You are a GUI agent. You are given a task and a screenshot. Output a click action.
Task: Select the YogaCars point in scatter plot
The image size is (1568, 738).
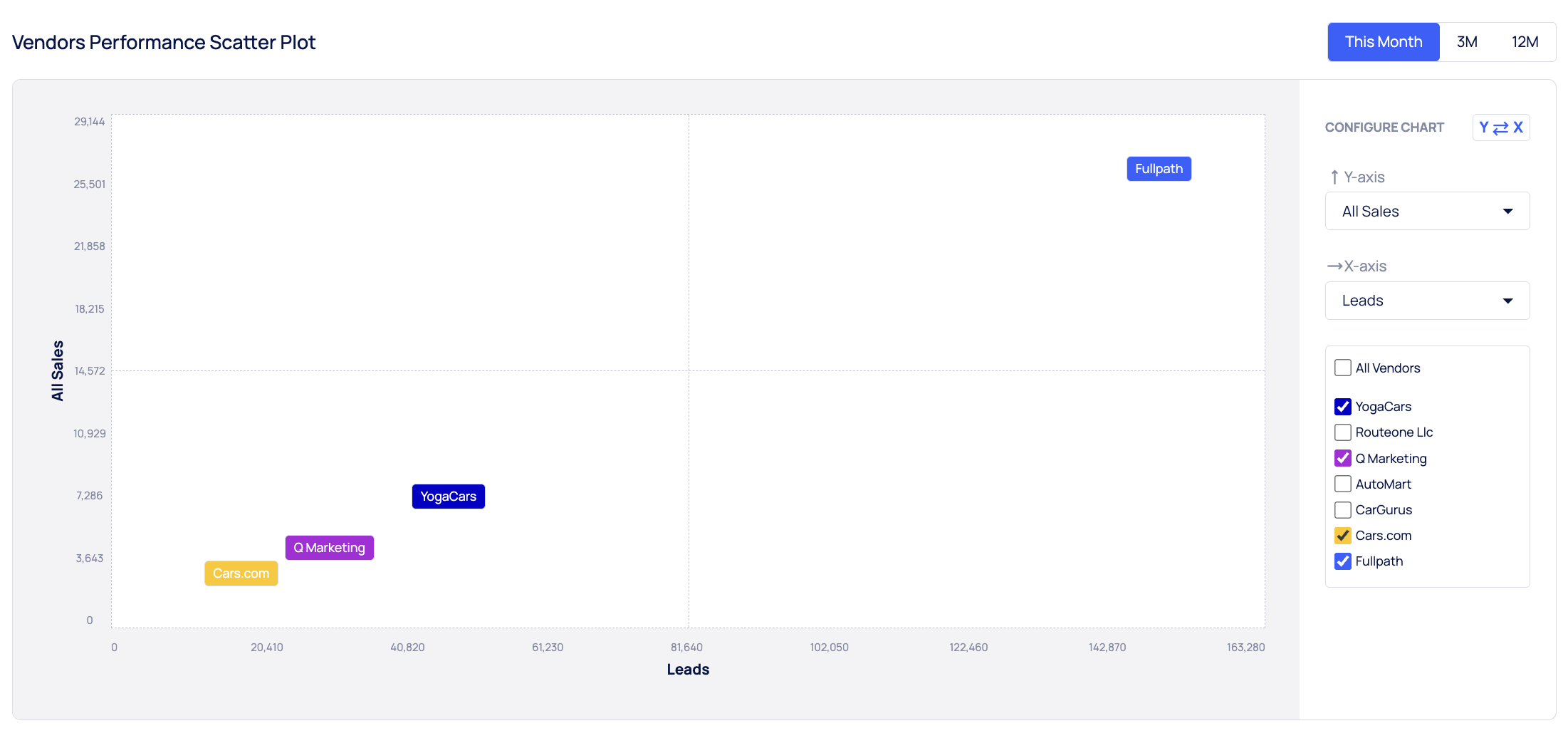click(448, 497)
